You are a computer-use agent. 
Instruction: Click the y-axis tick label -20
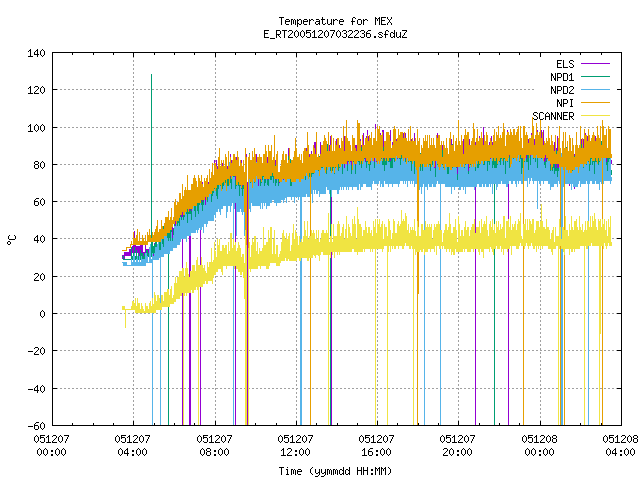(x=36, y=351)
